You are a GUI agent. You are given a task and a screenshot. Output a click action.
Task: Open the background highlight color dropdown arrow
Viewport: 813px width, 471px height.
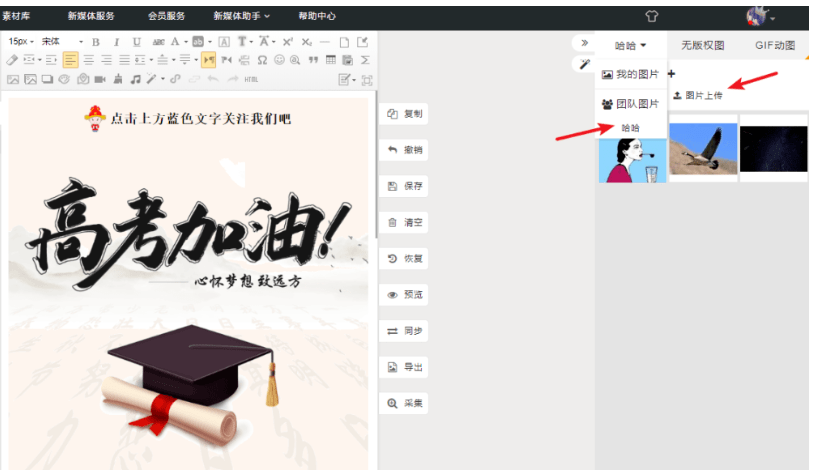coord(209,42)
